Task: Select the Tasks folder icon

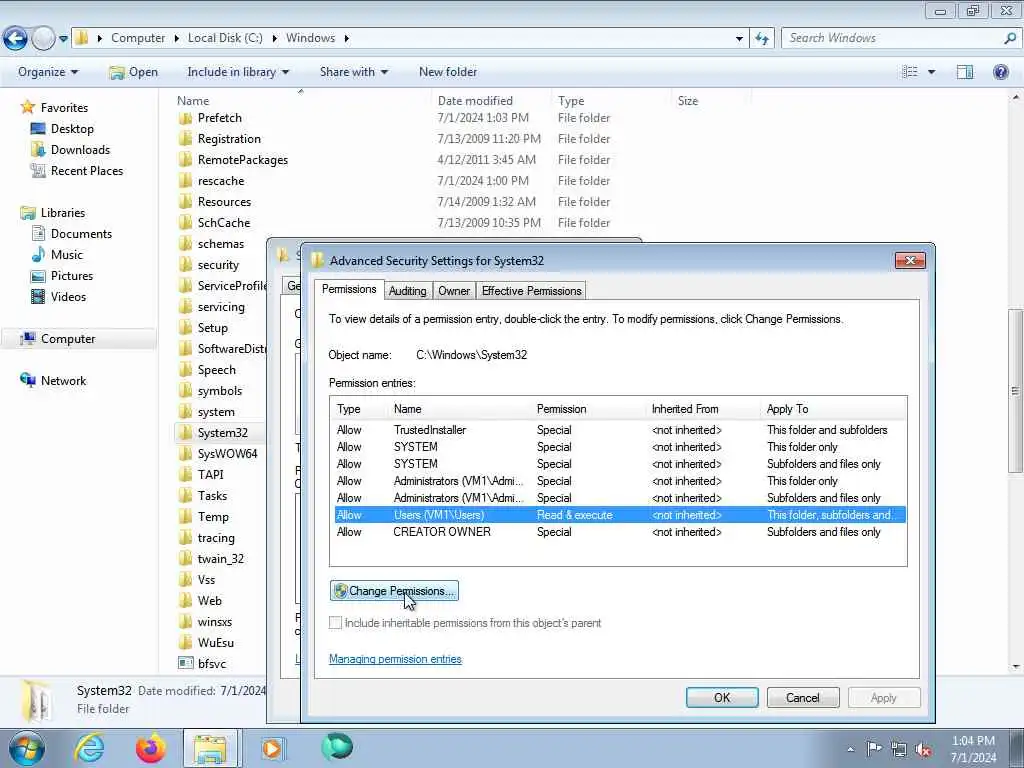Action: [x=185, y=496]
